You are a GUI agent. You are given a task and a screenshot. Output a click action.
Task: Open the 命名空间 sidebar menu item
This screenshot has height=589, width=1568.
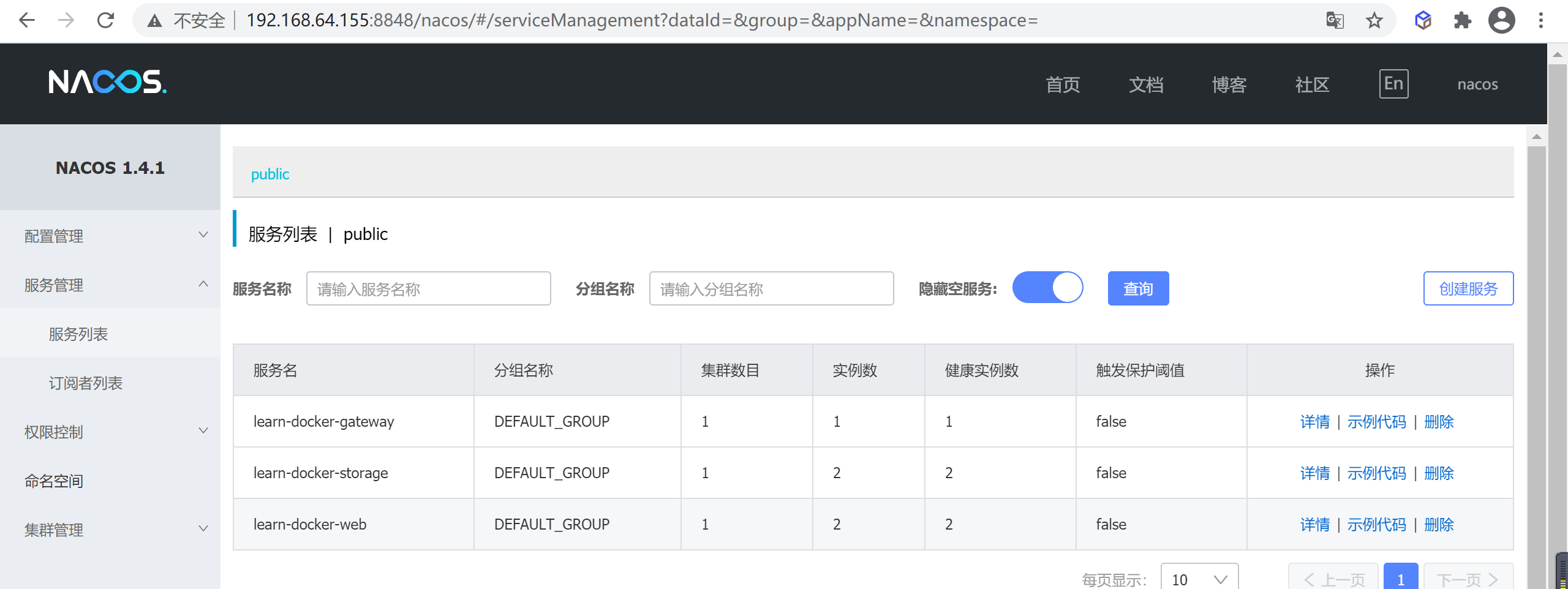54,481
